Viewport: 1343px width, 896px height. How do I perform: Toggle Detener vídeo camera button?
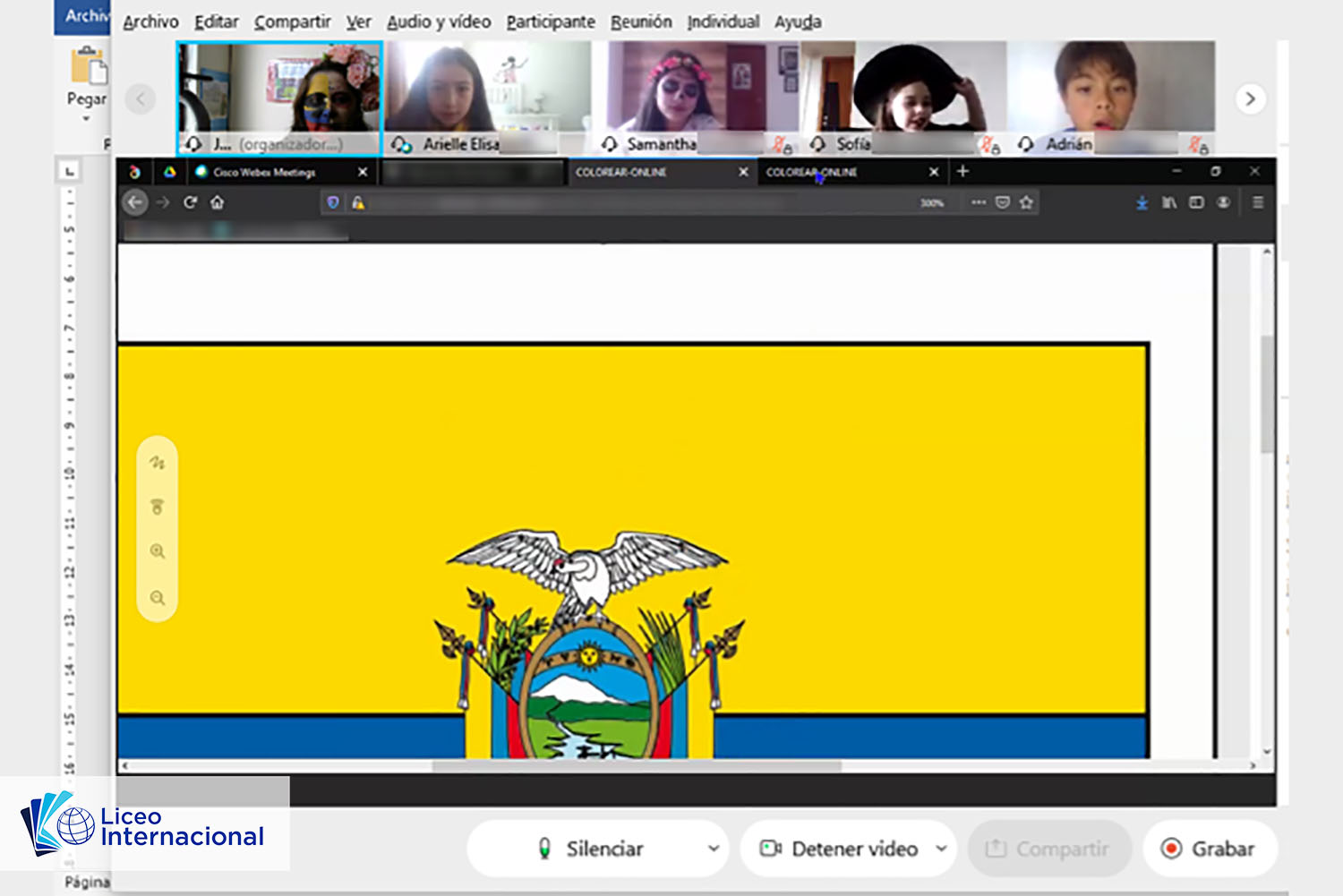click(x=837, y=849)
